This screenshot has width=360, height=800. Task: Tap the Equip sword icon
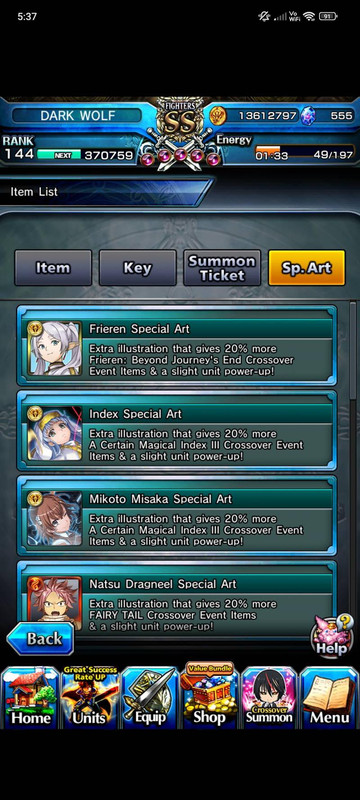[150, 697]
